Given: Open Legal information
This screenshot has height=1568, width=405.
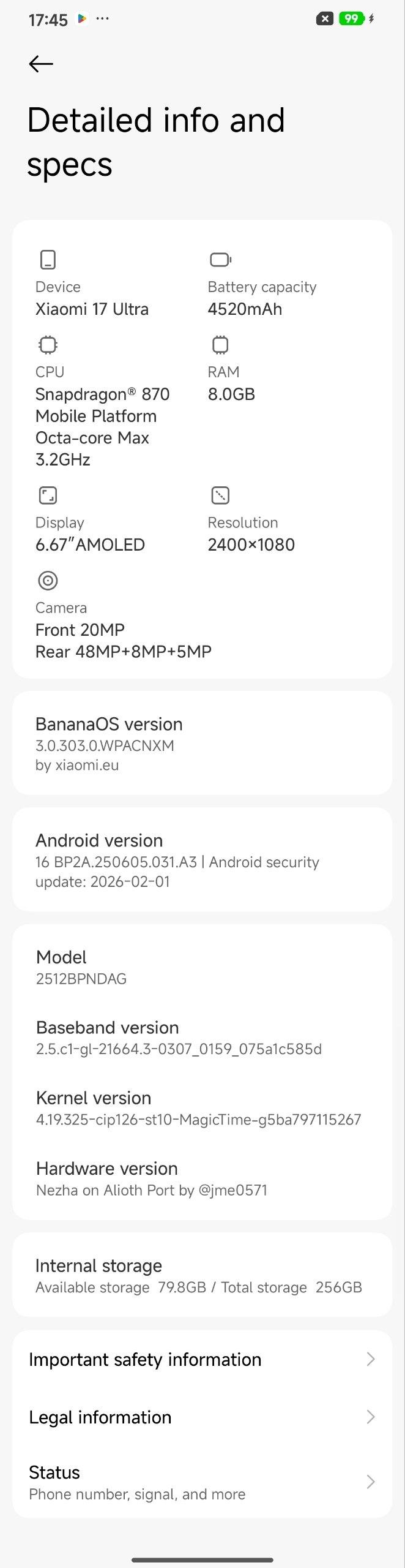Looking at the screenshot, I should [100, 1417].
